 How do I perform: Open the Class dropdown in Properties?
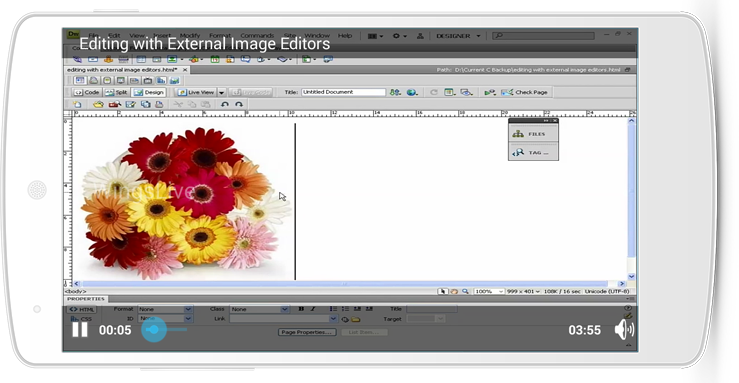pos(259,310)
